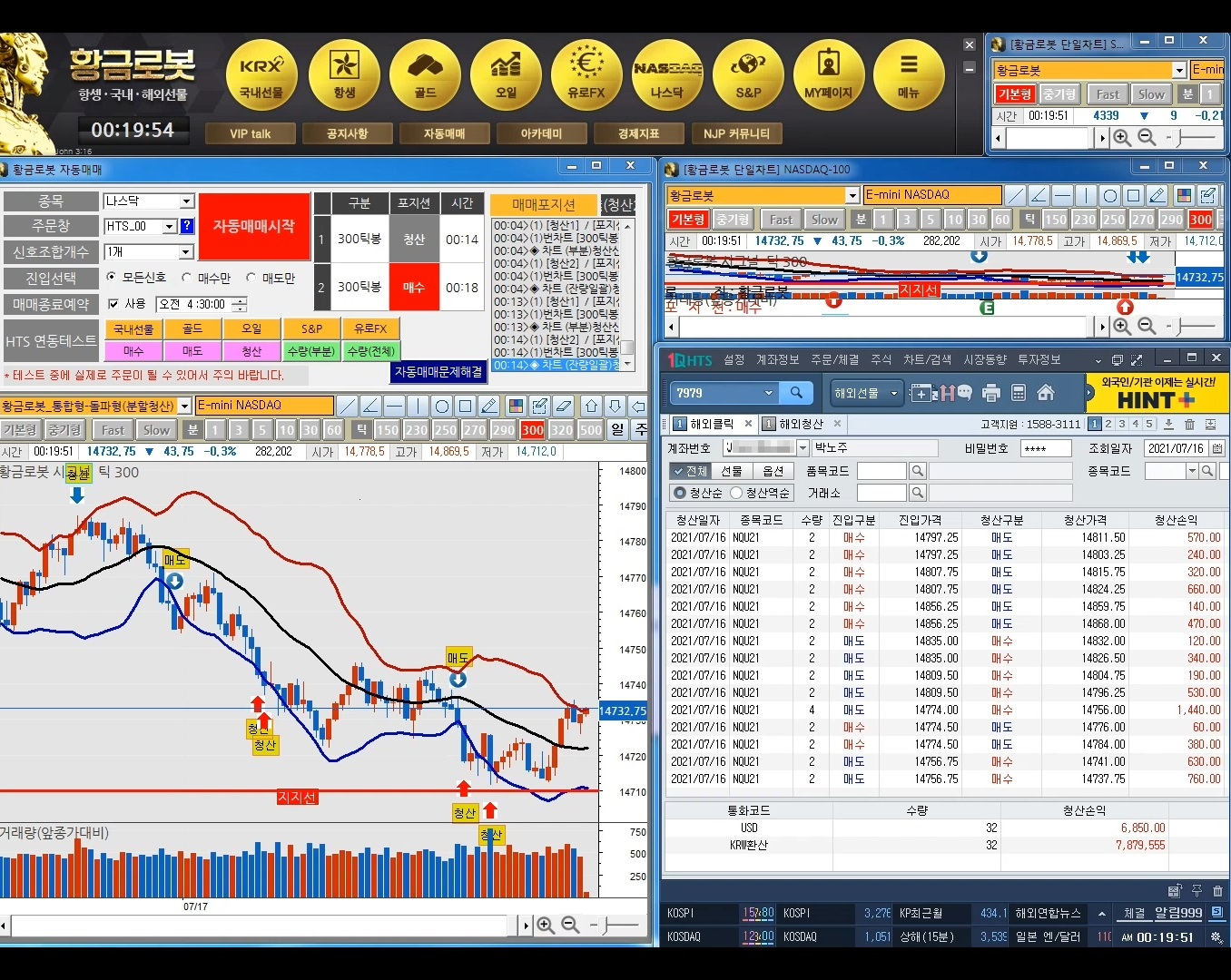Screen dimensions: 1231x980
Task: Open calculator icon in 1Q HTS toolbar
Action: tap(1019, 393)
